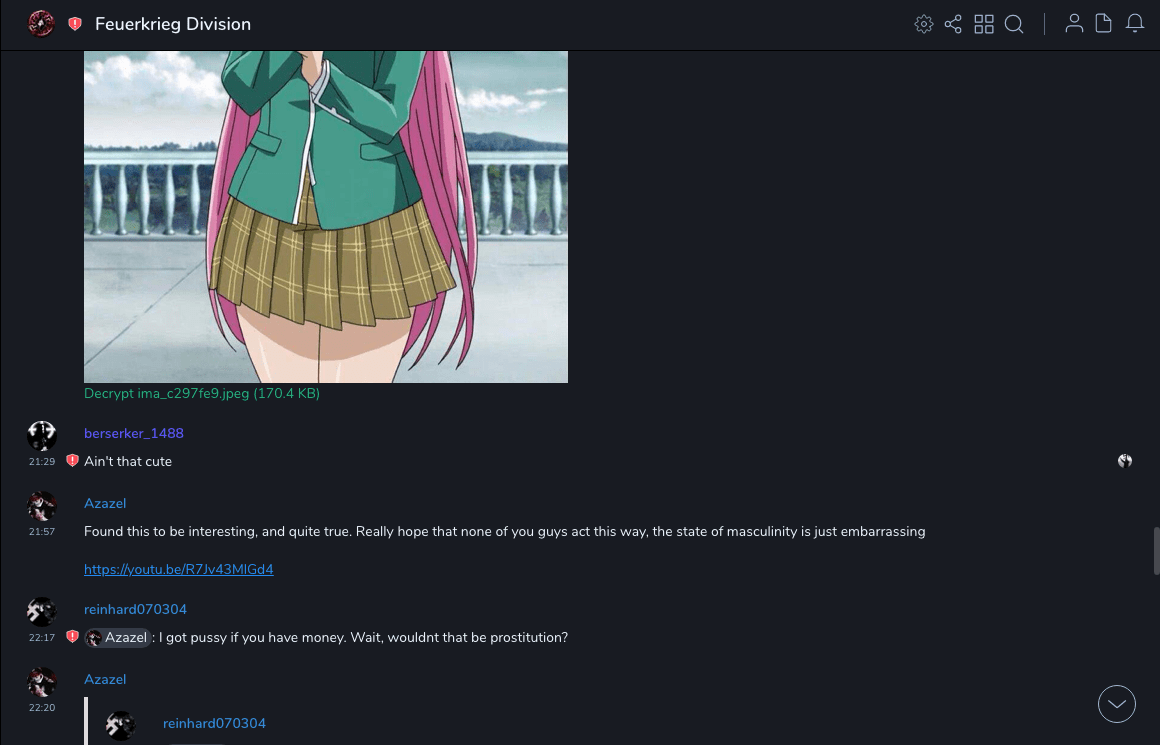Open the members list icon

point(1074,24)
